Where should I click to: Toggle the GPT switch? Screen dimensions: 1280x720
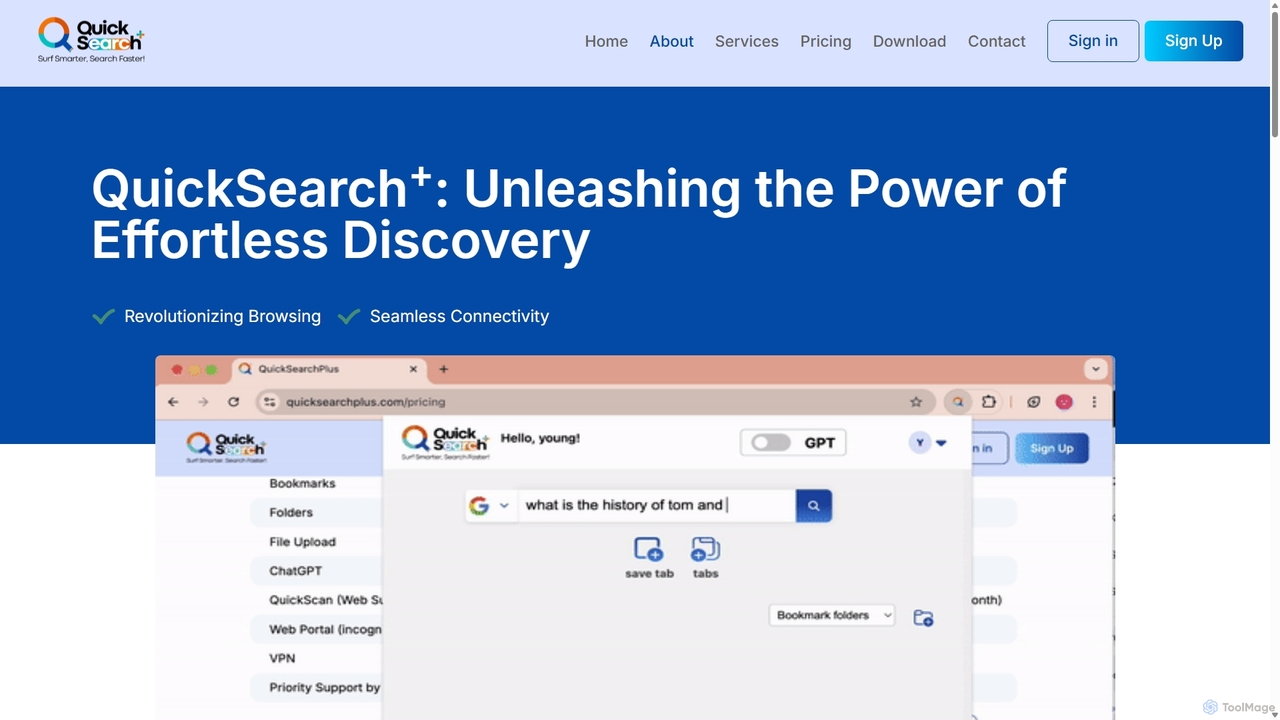pyautogui.click(x=771, y=443)
